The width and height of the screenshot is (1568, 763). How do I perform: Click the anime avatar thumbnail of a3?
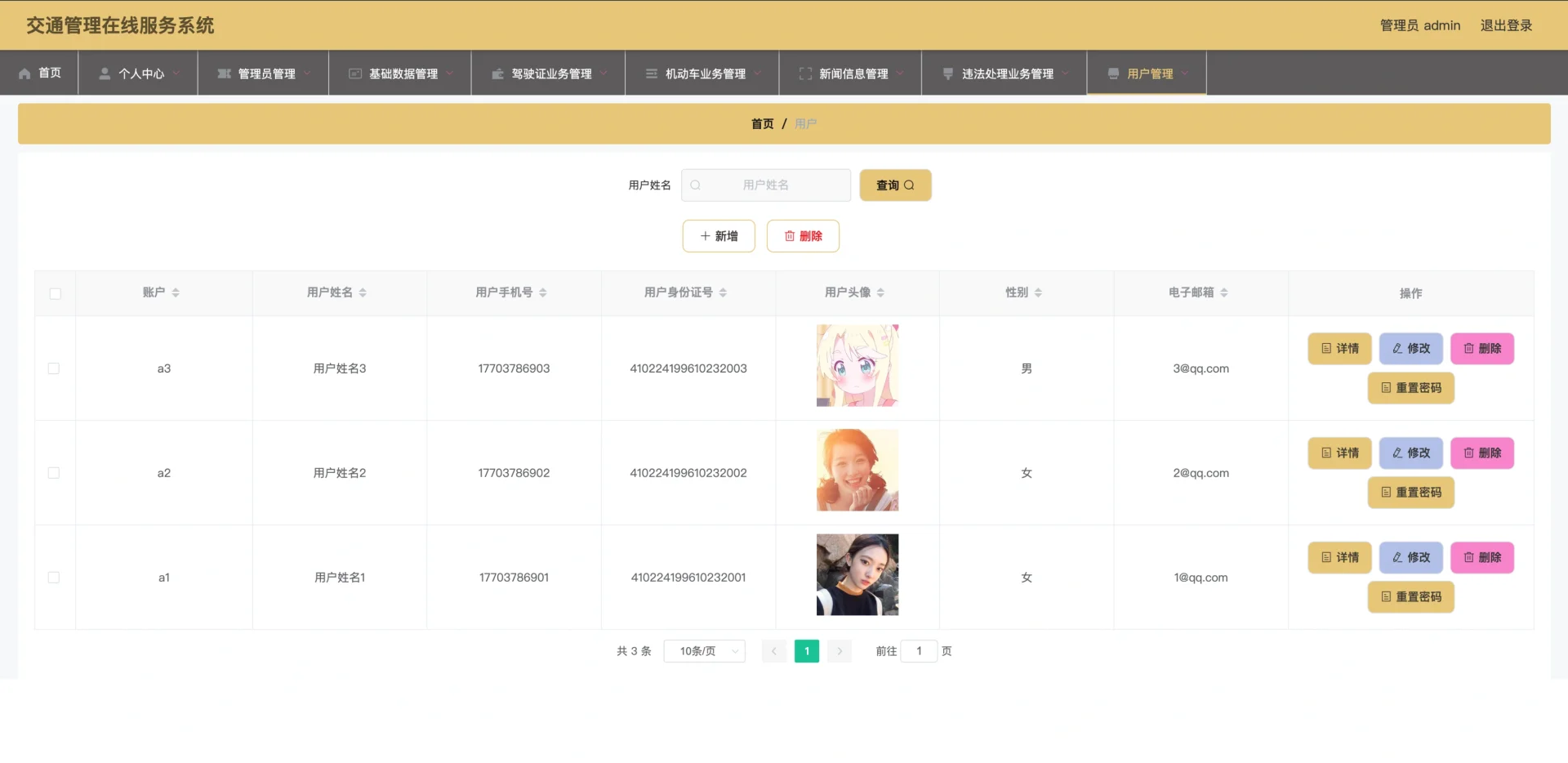tap(857, 365)
